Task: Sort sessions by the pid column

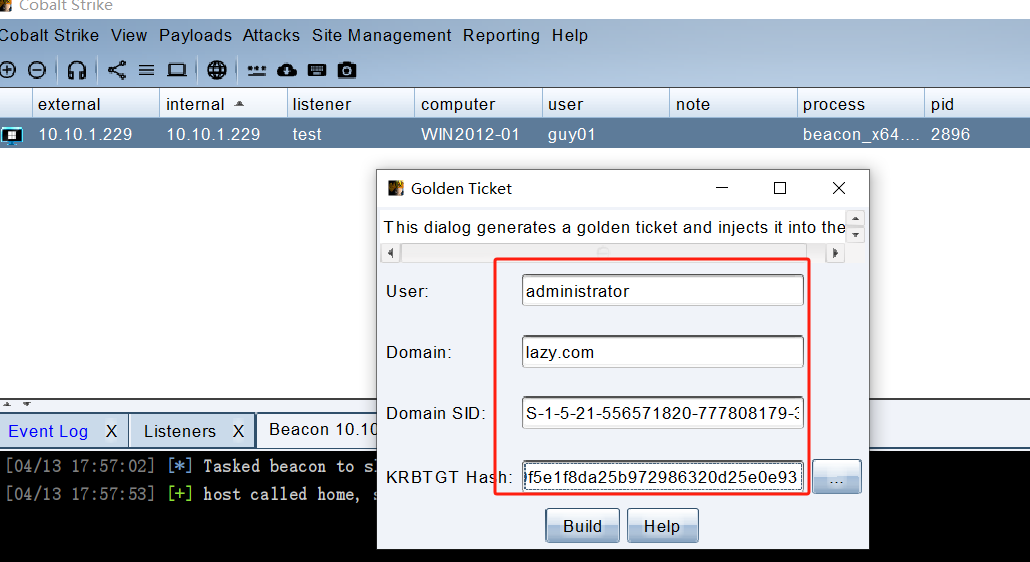Action: point(977,104)
